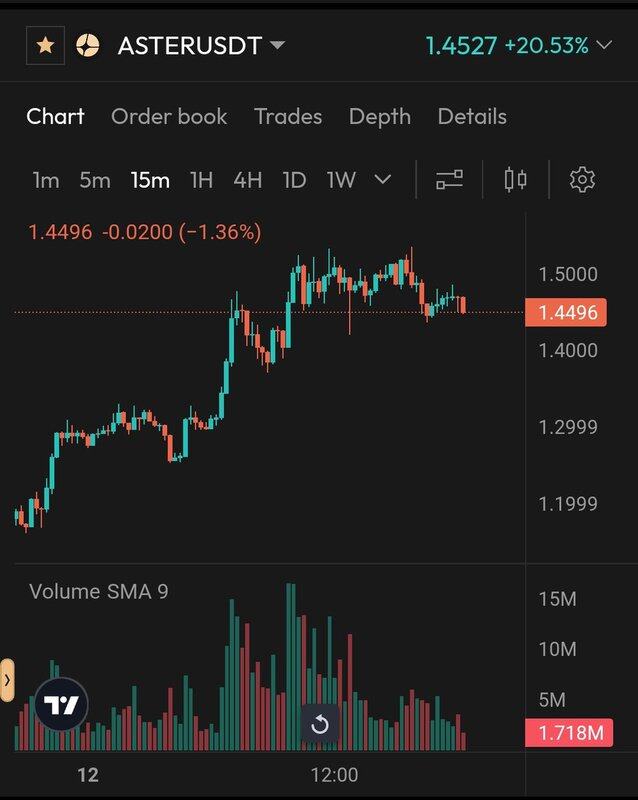Screen dimensions: 638x800
Task: Change the candlestick chart type icon
Action: (516, 180)
